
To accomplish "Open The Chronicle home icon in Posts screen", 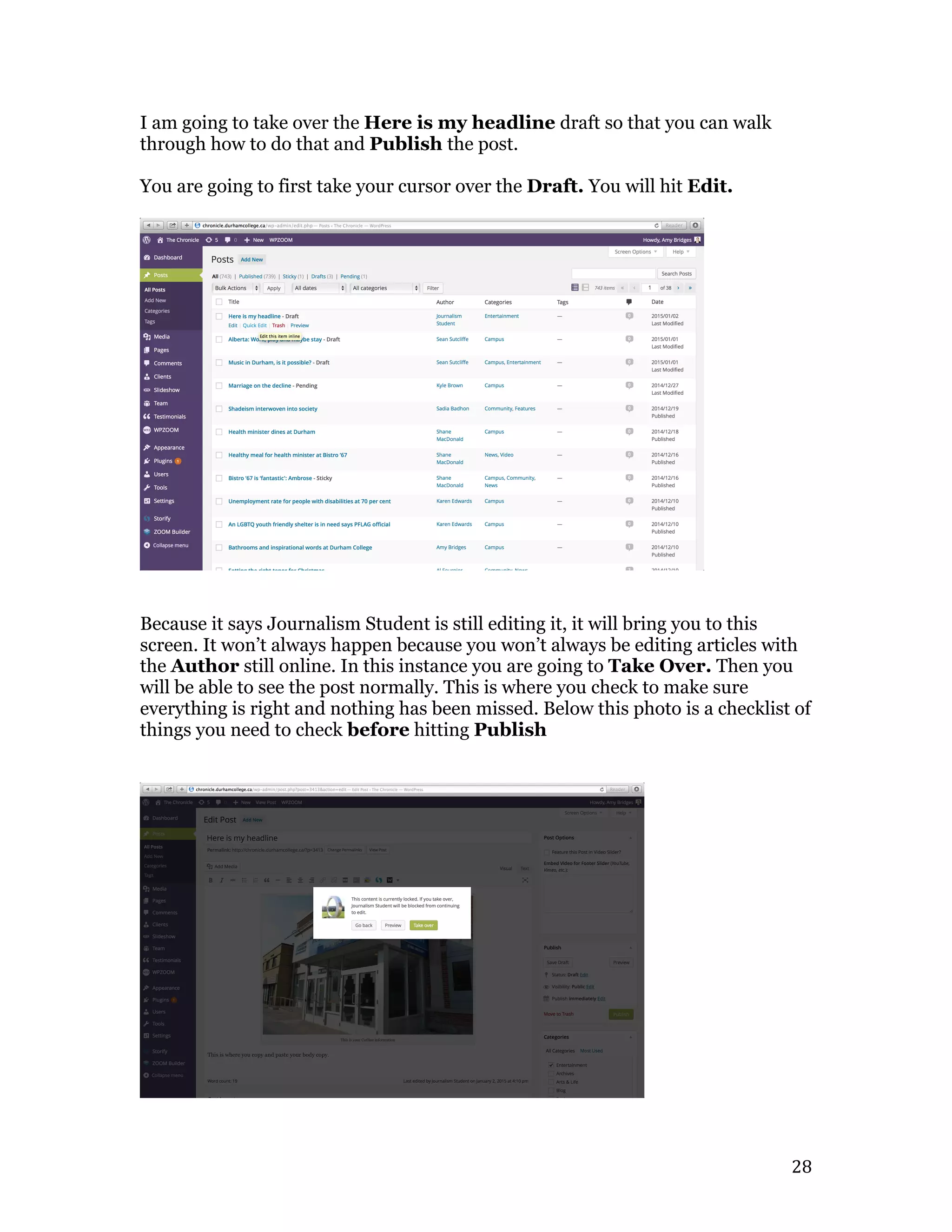I will coord(160,240).
